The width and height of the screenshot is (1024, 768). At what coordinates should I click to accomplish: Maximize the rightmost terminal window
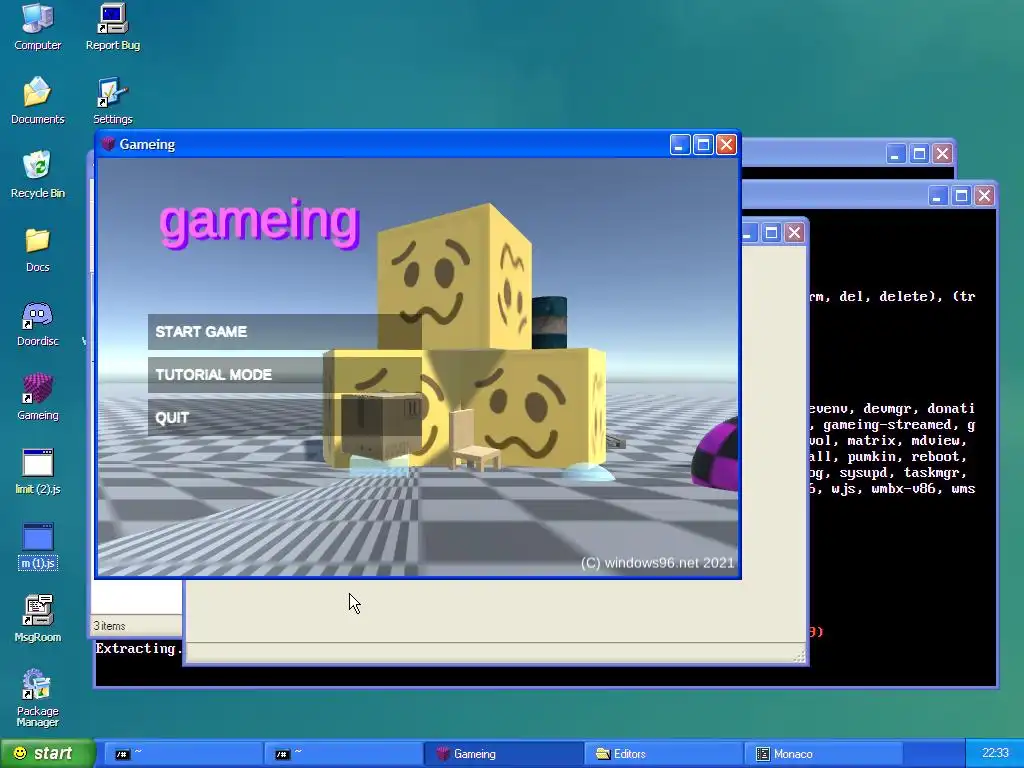[x=961, y=195]
